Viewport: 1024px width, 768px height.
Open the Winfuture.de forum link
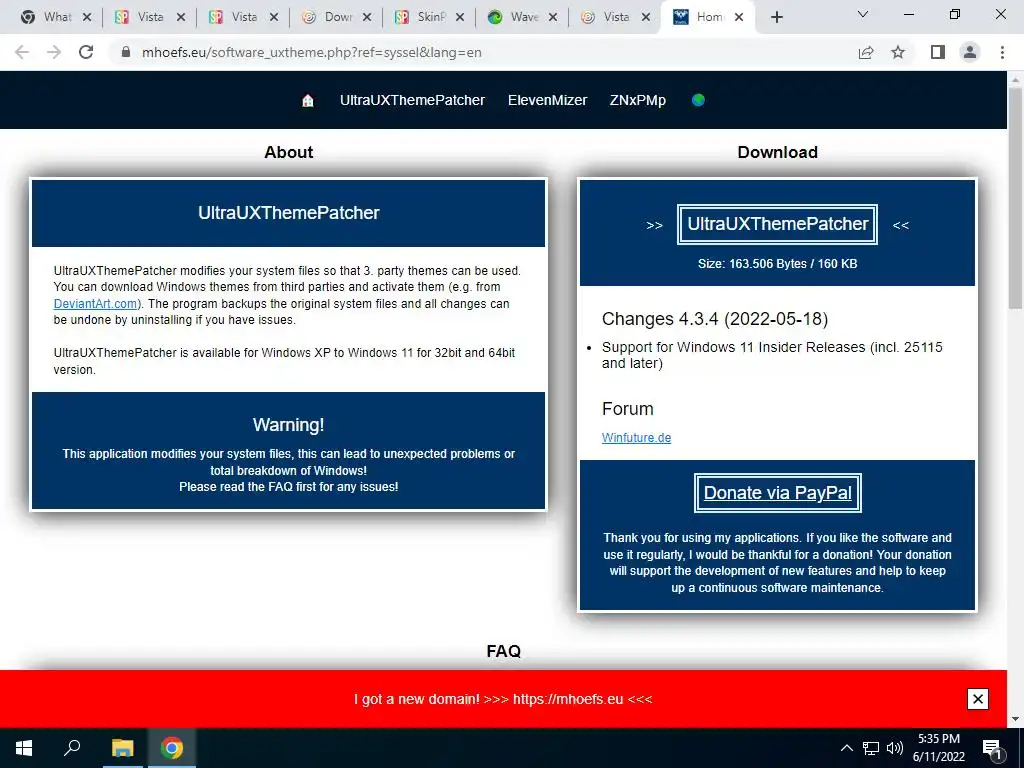(636, 438)
